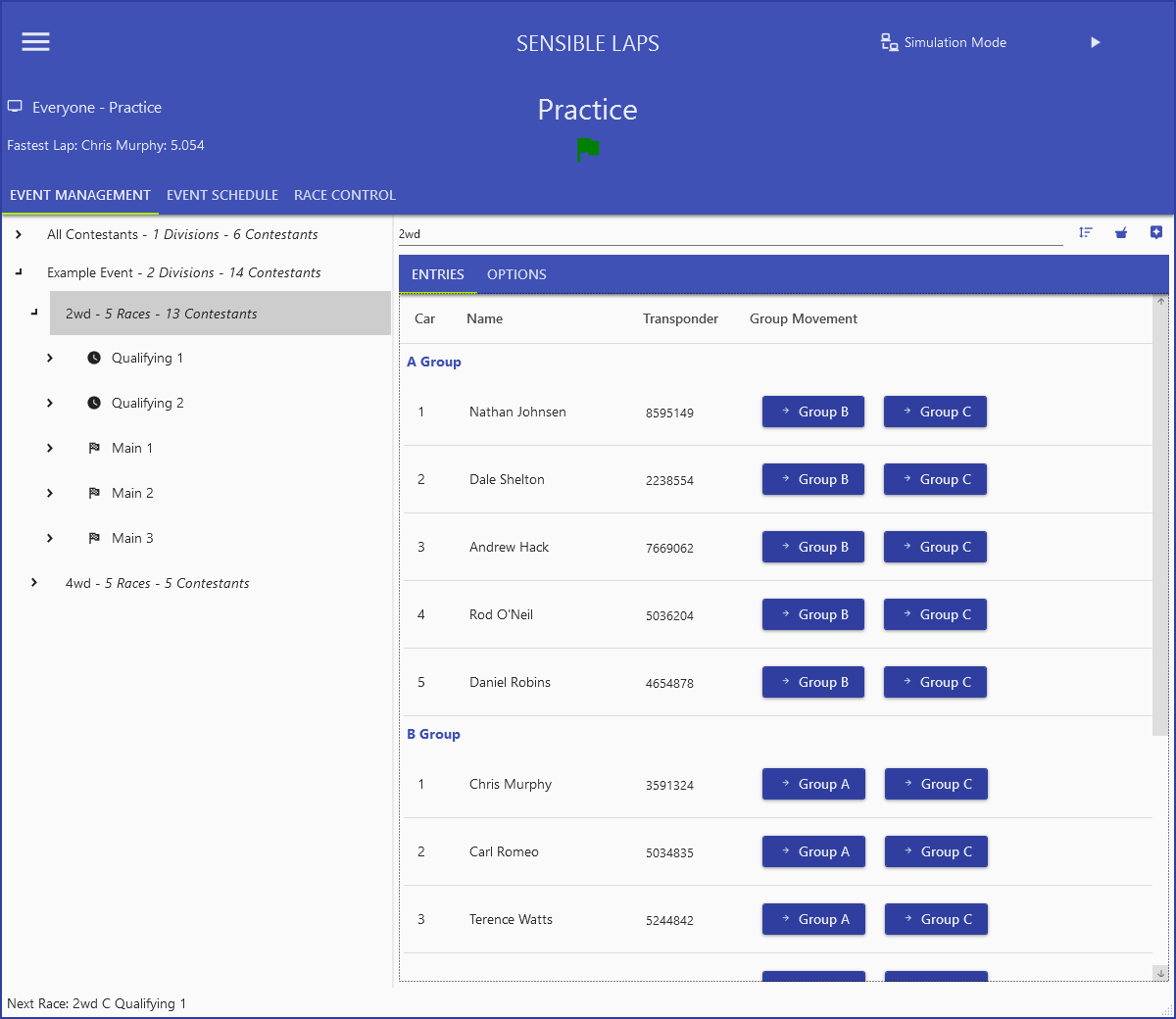Screen dimensions: 1176x1019
Task: Click the Simulation Mode network icon
Action: coord(889,42)
